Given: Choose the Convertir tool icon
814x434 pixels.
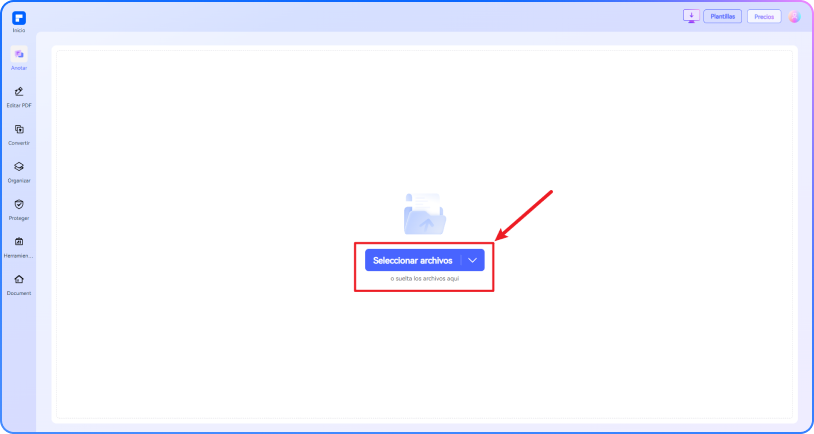Looking at the screenshot, I should [x=19, y=129].
